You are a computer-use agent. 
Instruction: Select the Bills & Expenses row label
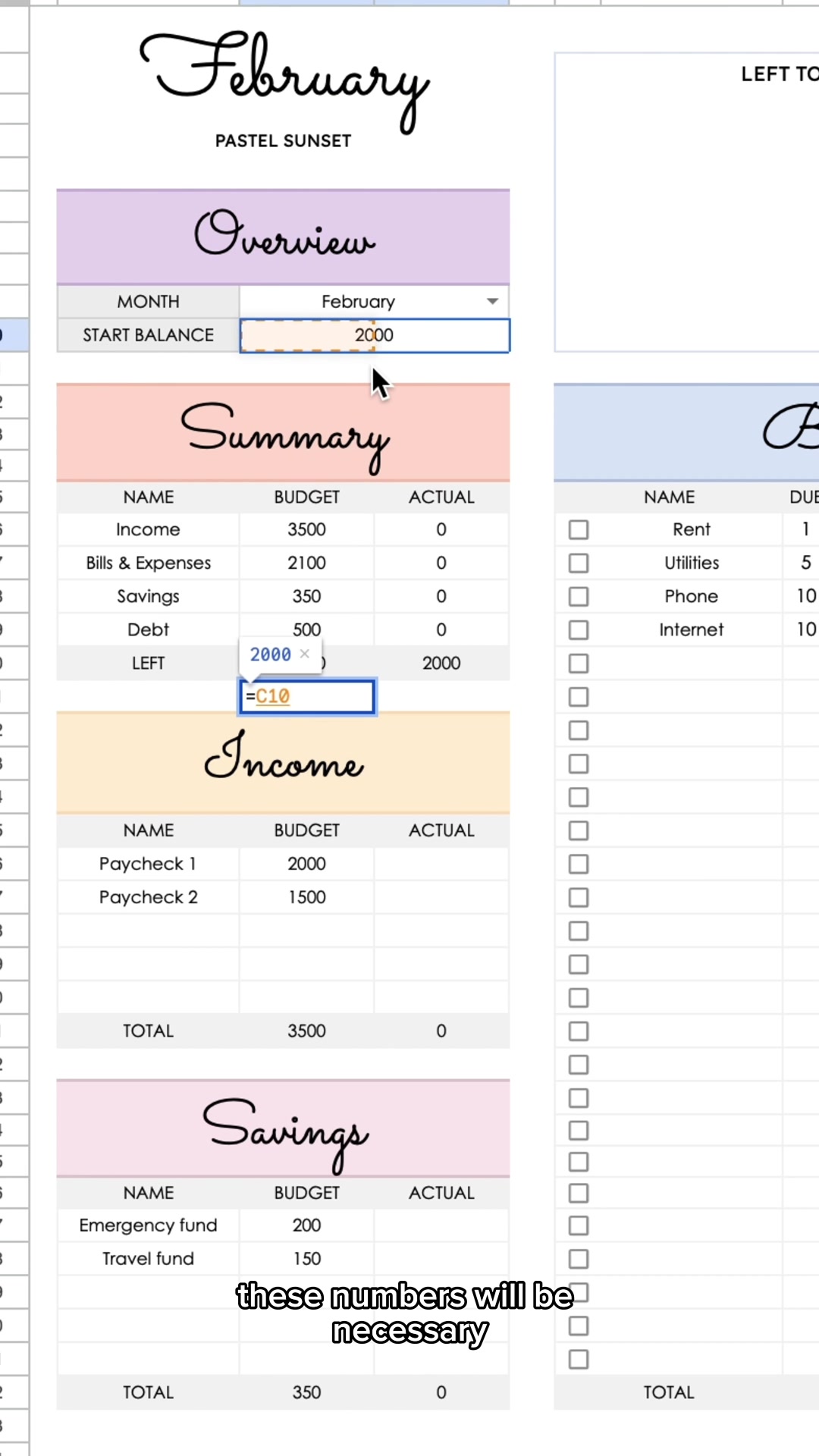click(149, 563)
